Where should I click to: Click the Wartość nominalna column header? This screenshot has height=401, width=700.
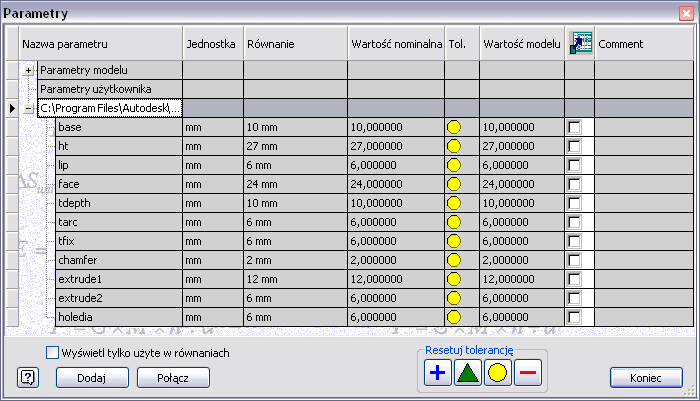(x=396, y=44)
